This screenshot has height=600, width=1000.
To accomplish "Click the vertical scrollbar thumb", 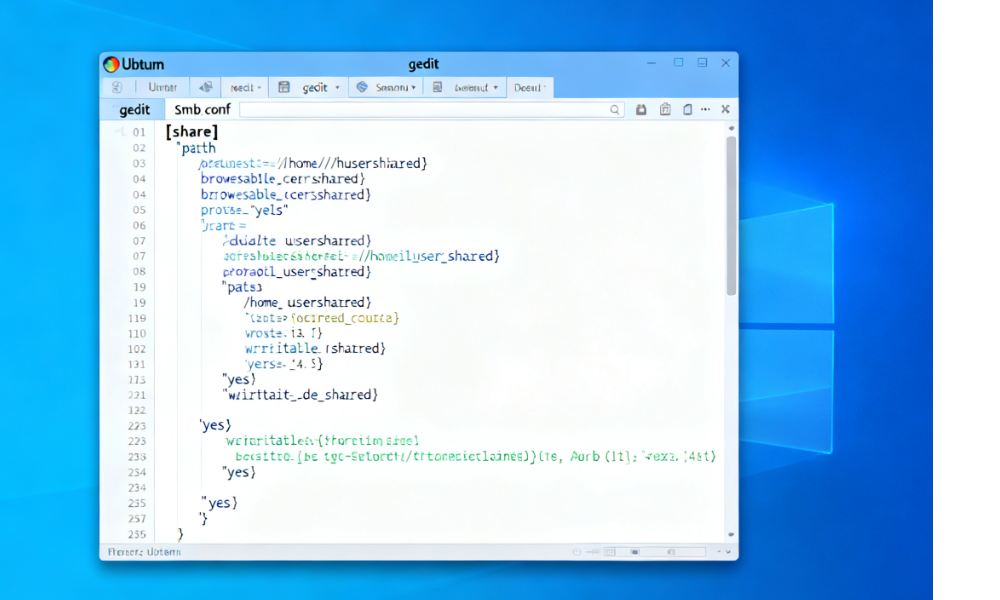I will (731, 215).
